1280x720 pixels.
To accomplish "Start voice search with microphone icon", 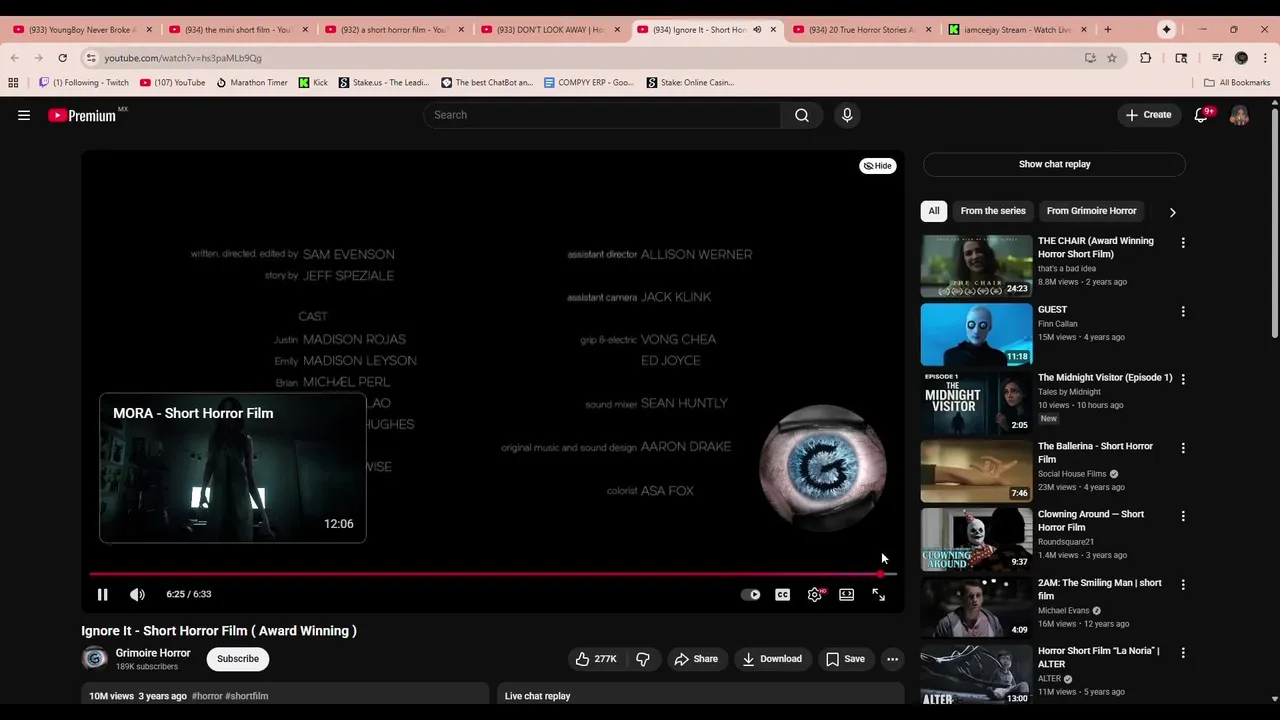I will click(x=847, y=115).
